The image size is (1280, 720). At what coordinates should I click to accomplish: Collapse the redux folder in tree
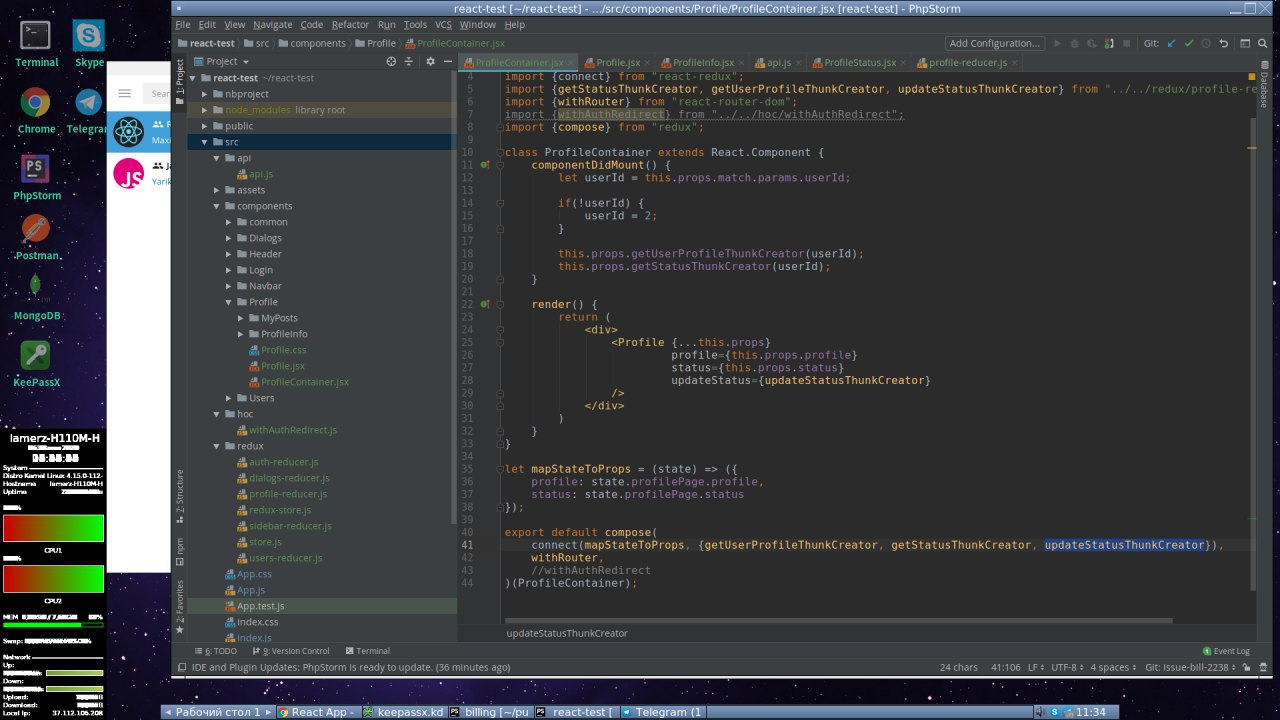[x=217, y=446]
